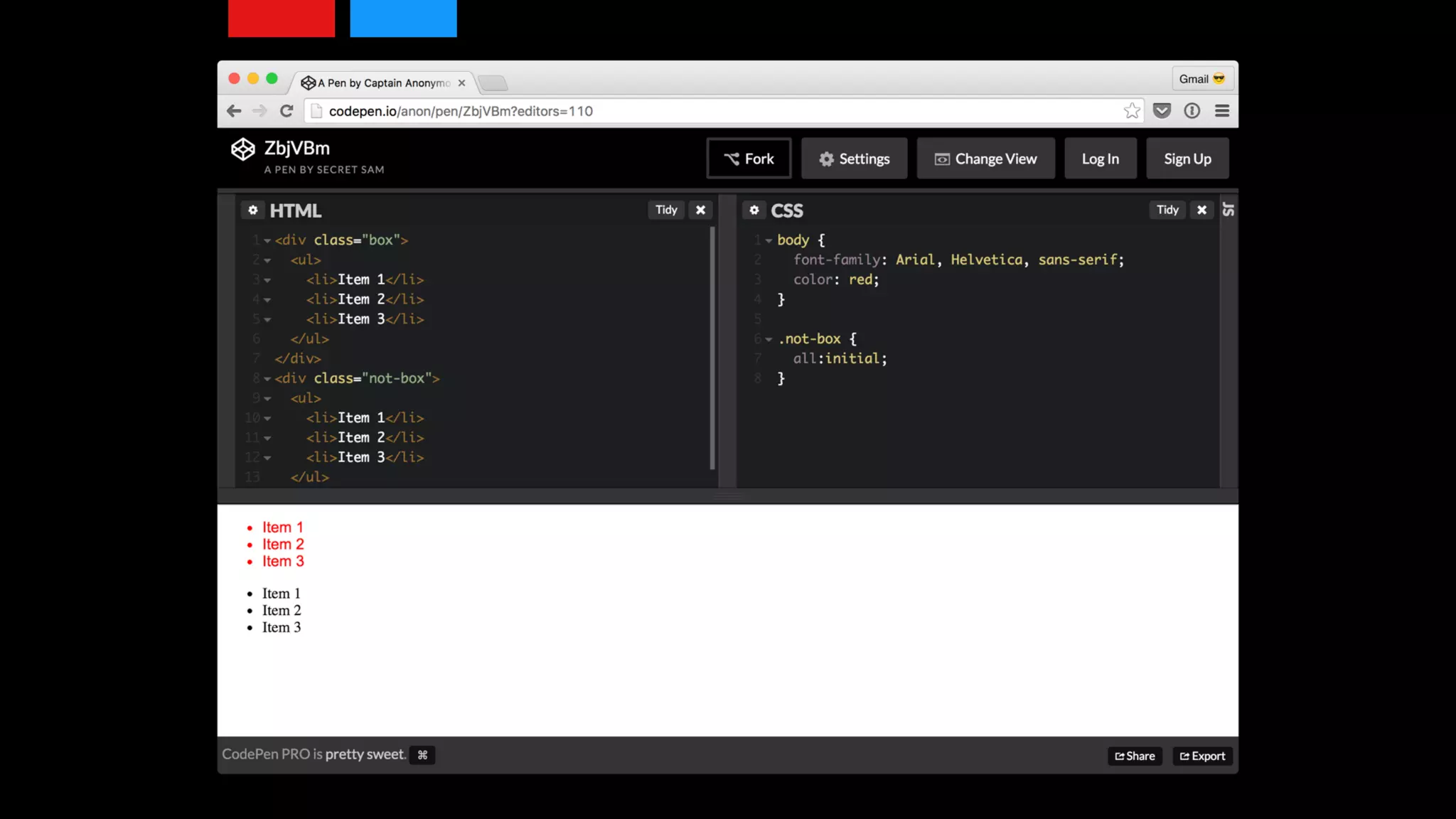Reload the page in browser
This screenshot has width=1456, height=819.
(287, 111)
